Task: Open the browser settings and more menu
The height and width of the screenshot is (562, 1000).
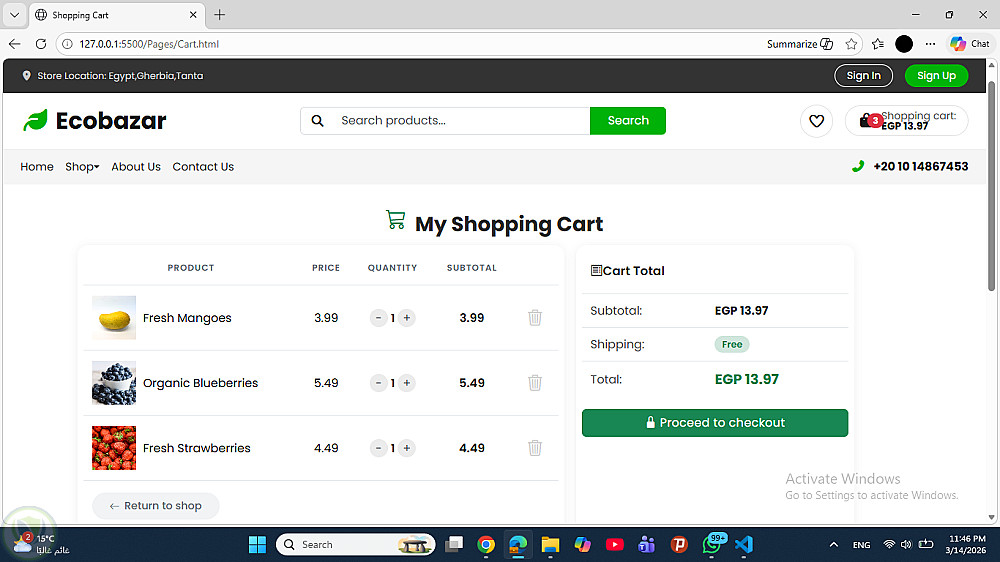Action: (930, 44)
